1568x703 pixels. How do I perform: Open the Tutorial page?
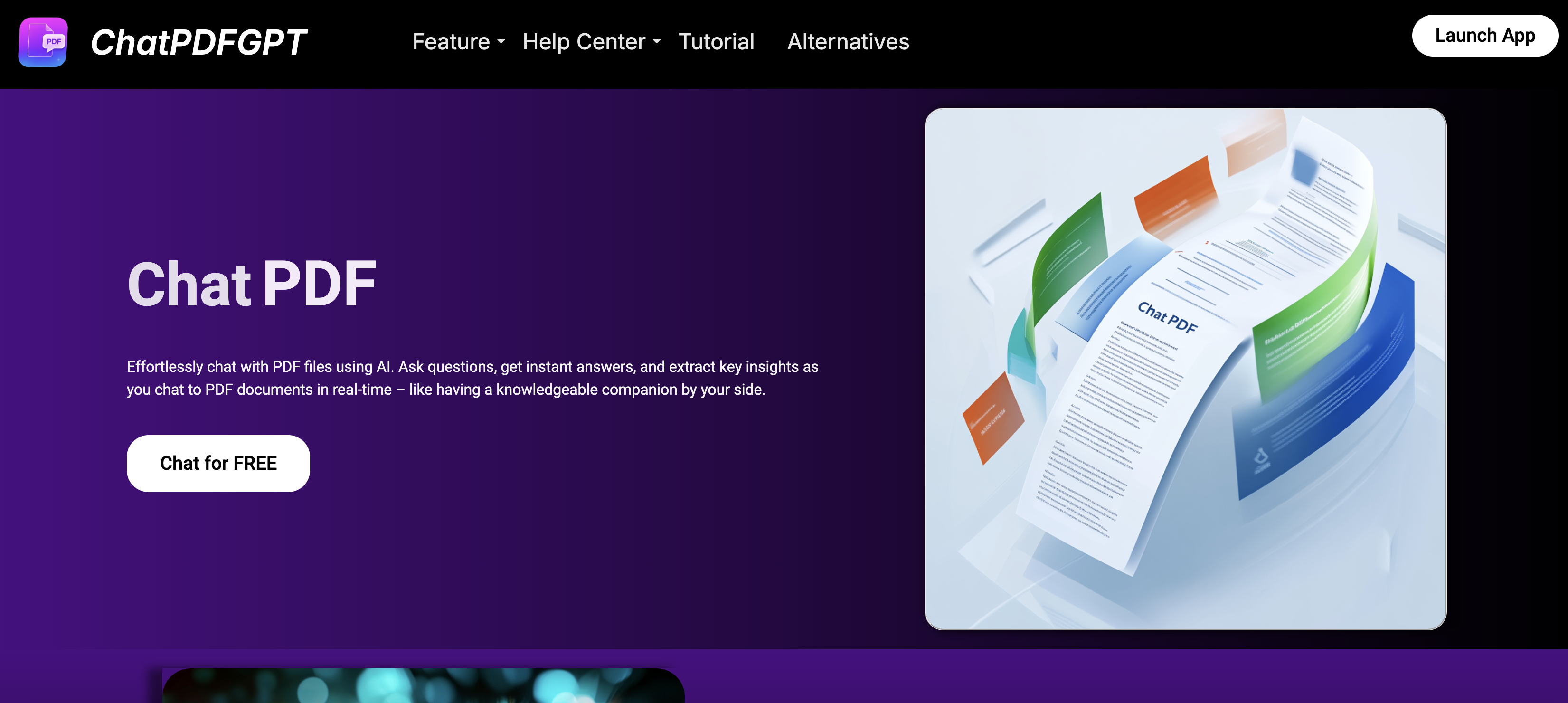pyautogui.click(x=716, y=42)
